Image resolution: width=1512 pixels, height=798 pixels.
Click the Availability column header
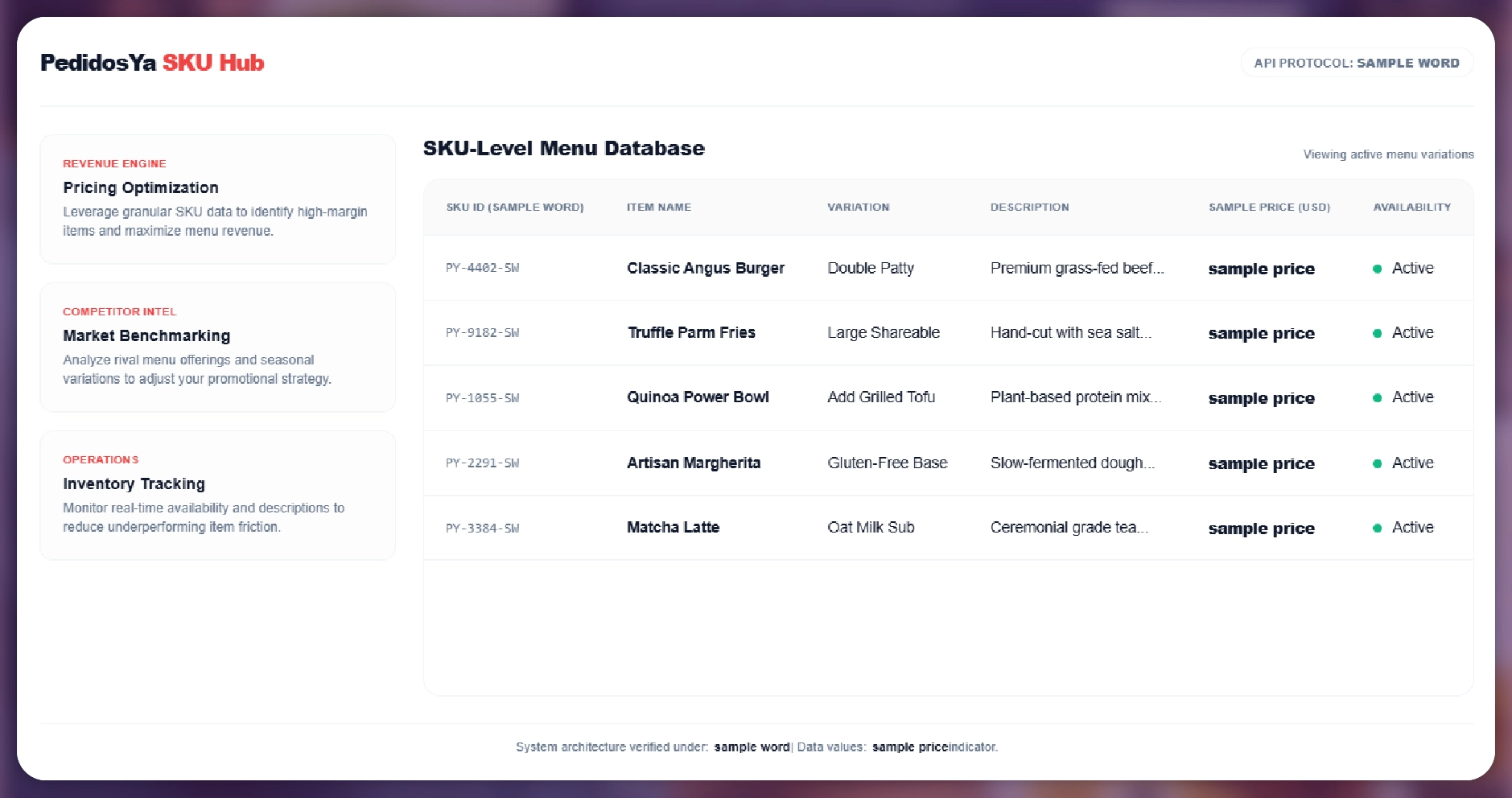pos(1411,208)
